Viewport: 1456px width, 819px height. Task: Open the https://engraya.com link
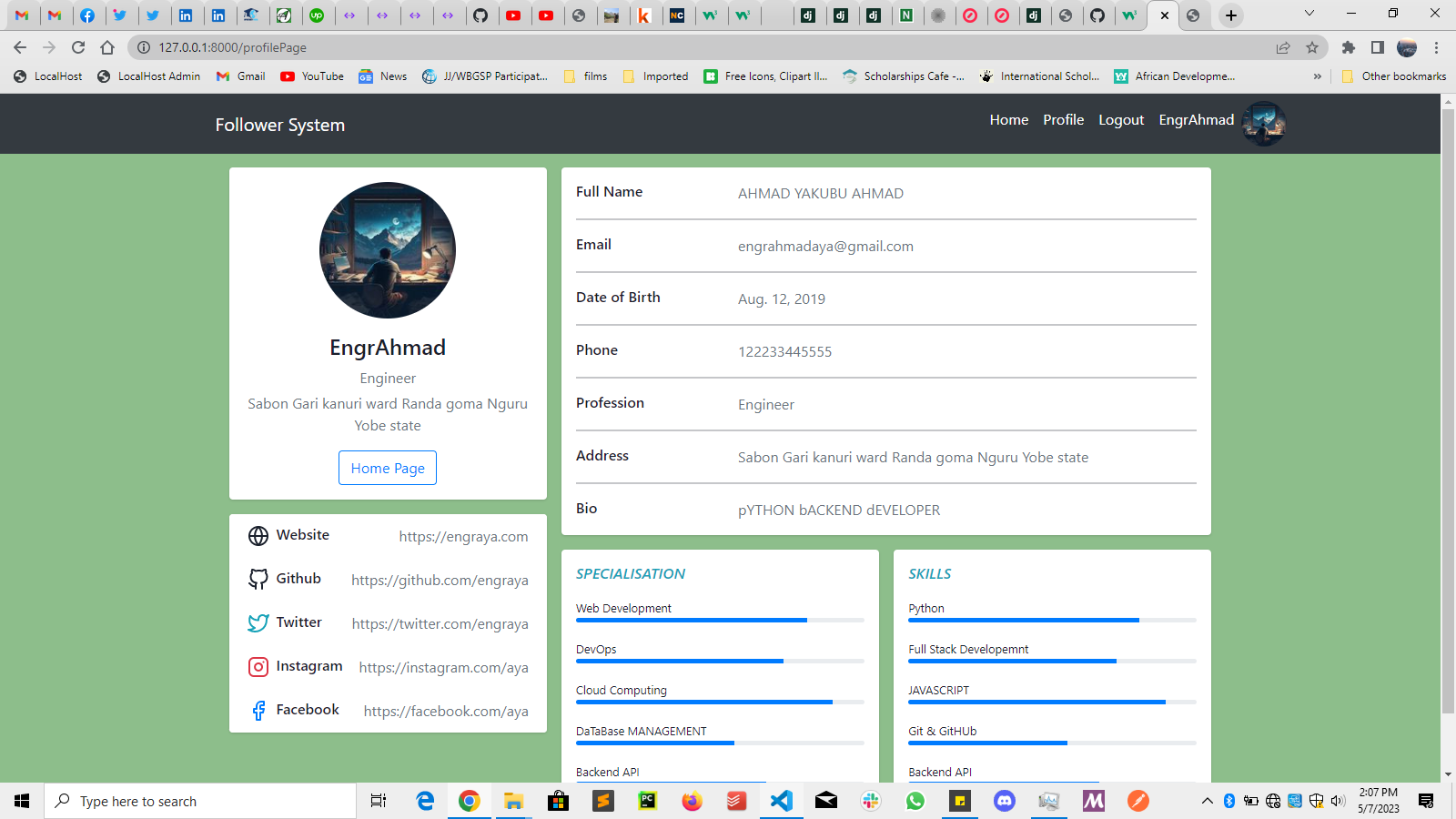tap(464, 537)
